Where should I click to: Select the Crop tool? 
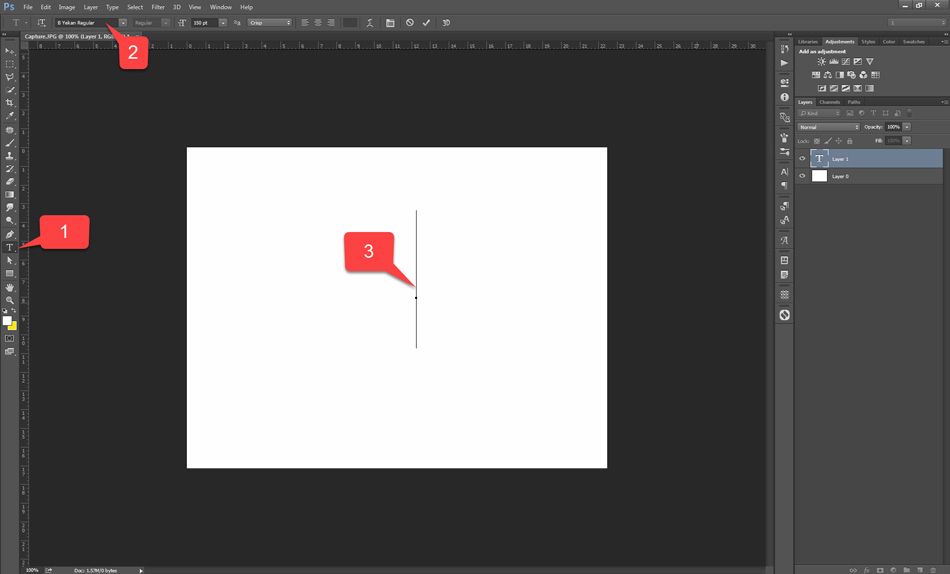click(10, 103)
